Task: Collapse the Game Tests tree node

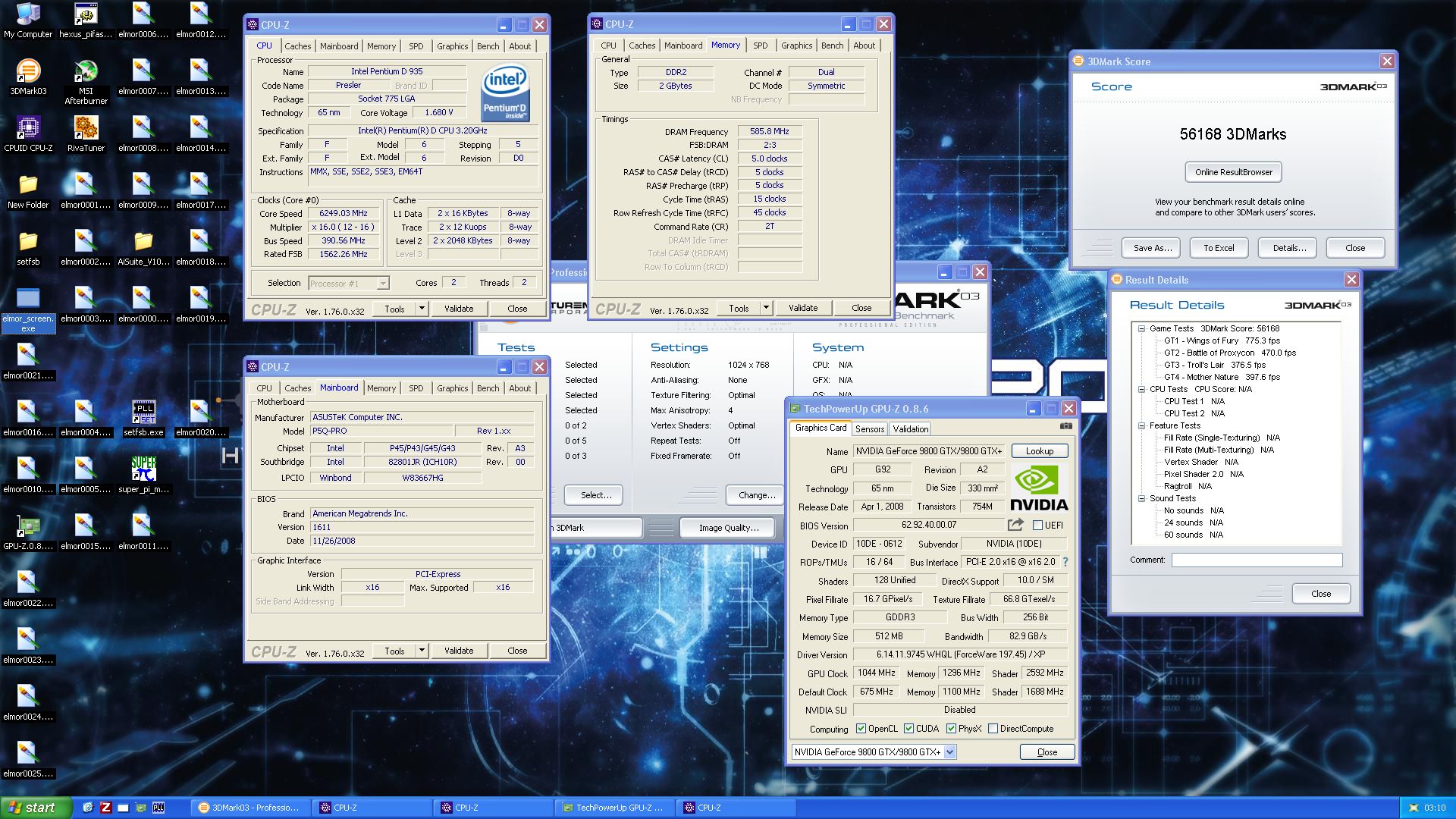Action: click(x=1141, y=328)
